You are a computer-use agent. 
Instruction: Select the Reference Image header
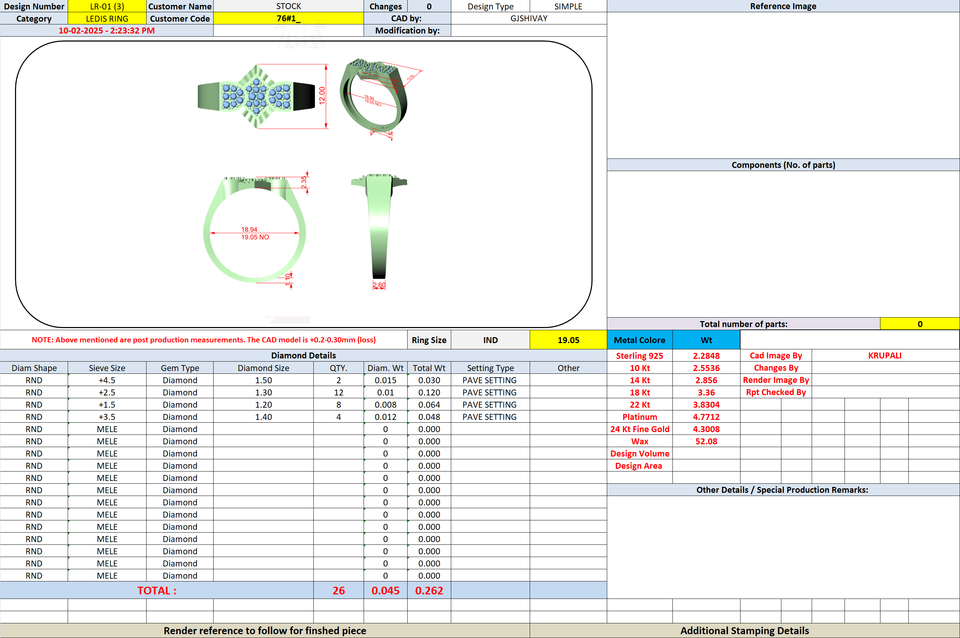[784, 6]
